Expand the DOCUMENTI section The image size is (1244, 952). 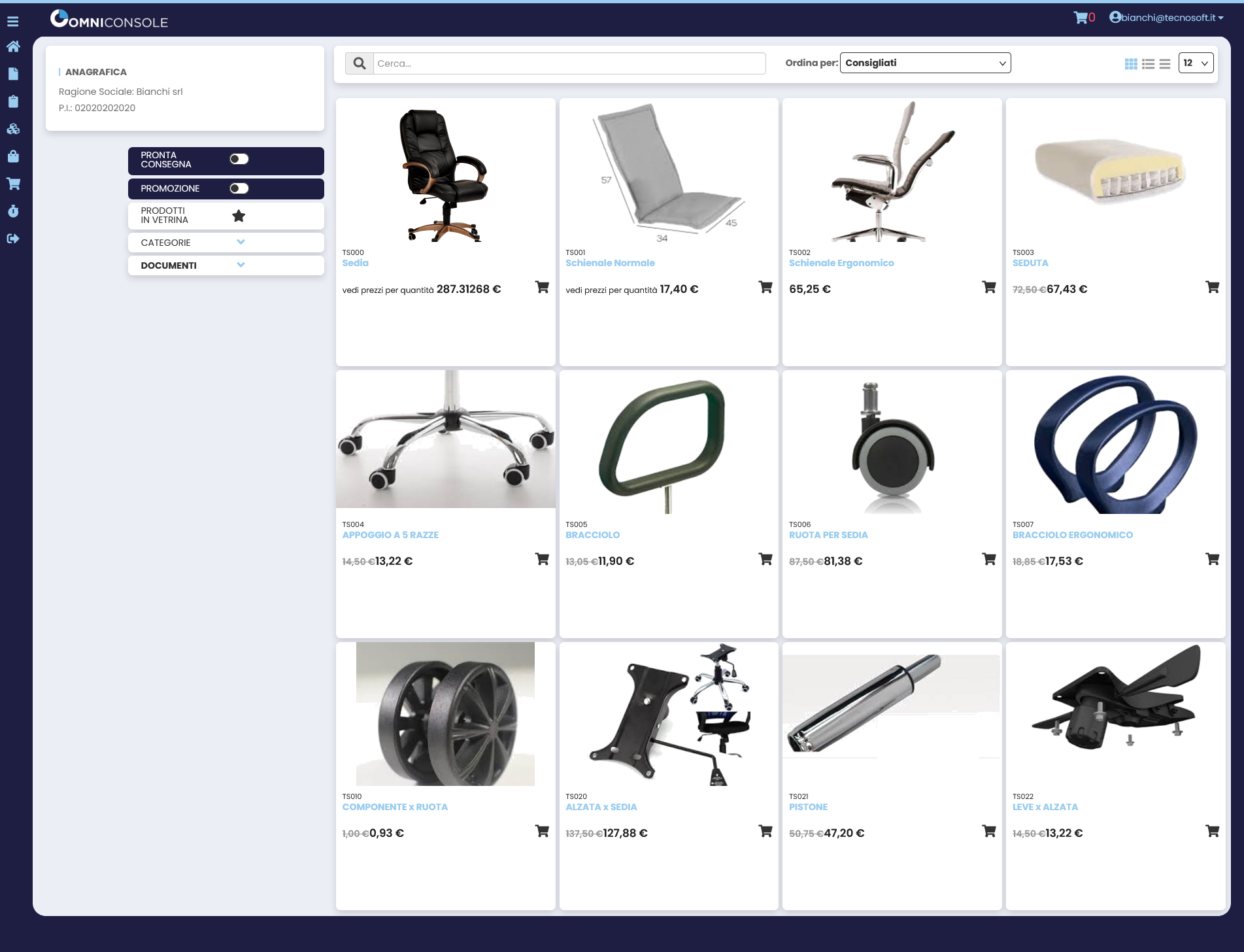241,265
